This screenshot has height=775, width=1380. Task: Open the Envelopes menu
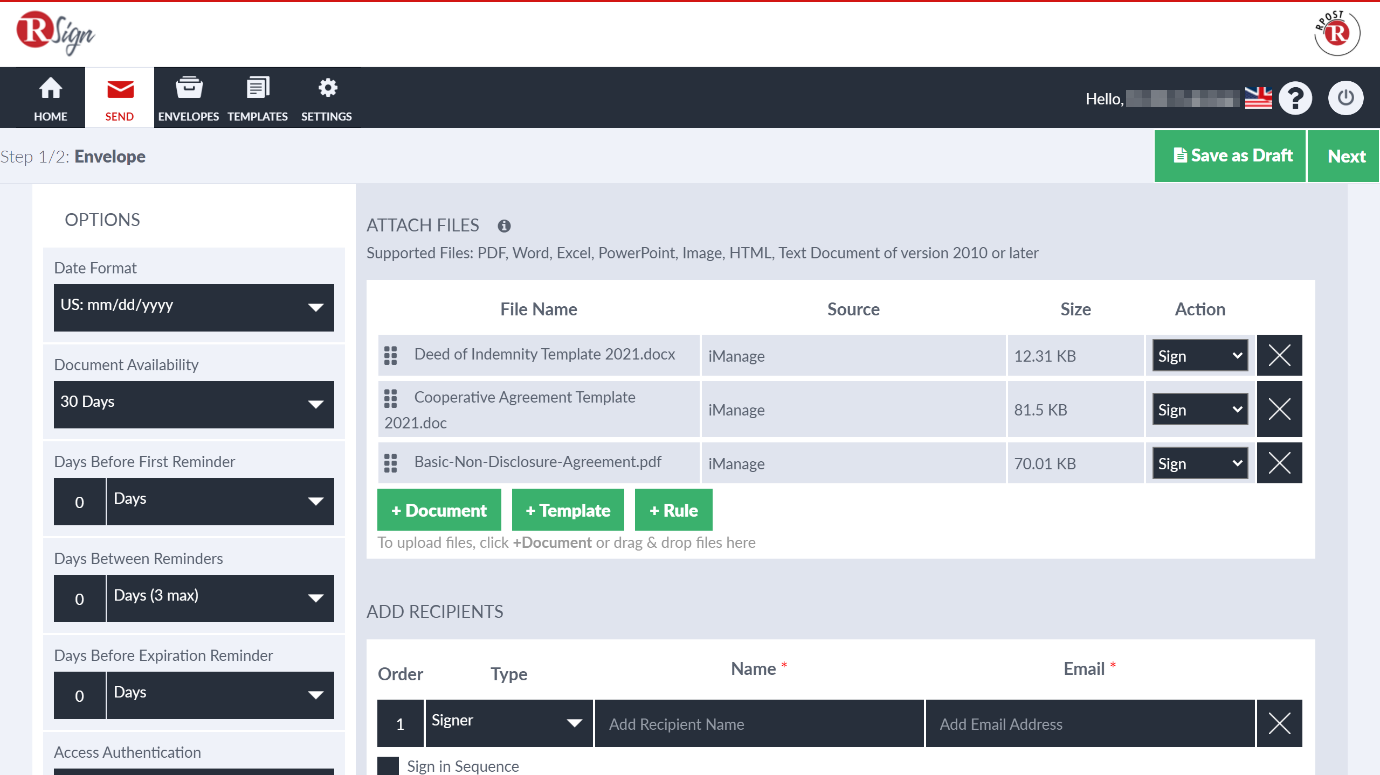188,98
